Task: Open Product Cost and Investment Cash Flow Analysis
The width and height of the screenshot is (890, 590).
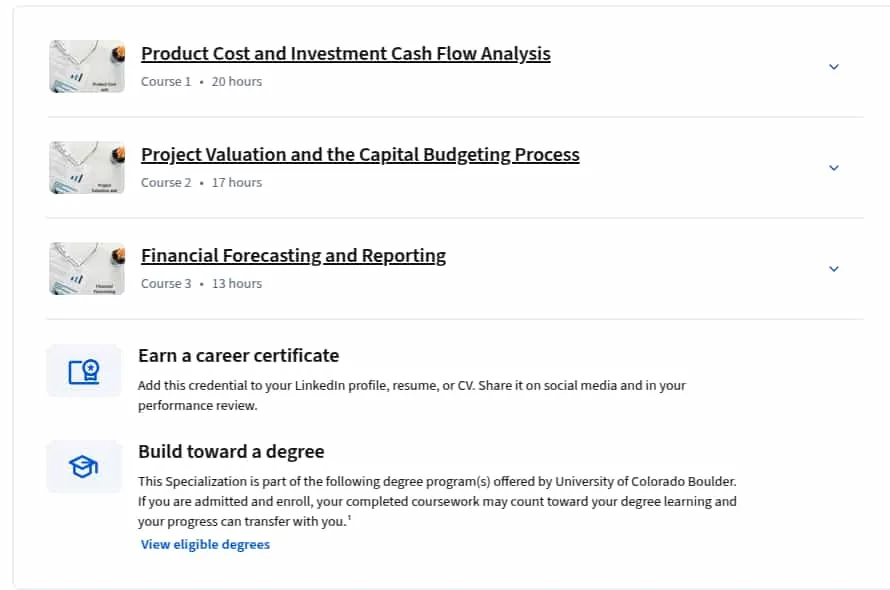Action: (x=346, y=53)
